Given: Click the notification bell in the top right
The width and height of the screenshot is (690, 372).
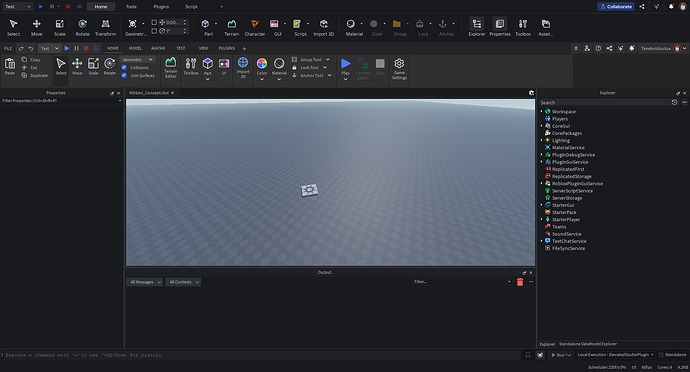Looking at the screenshot, I should [x=671, y=7].
